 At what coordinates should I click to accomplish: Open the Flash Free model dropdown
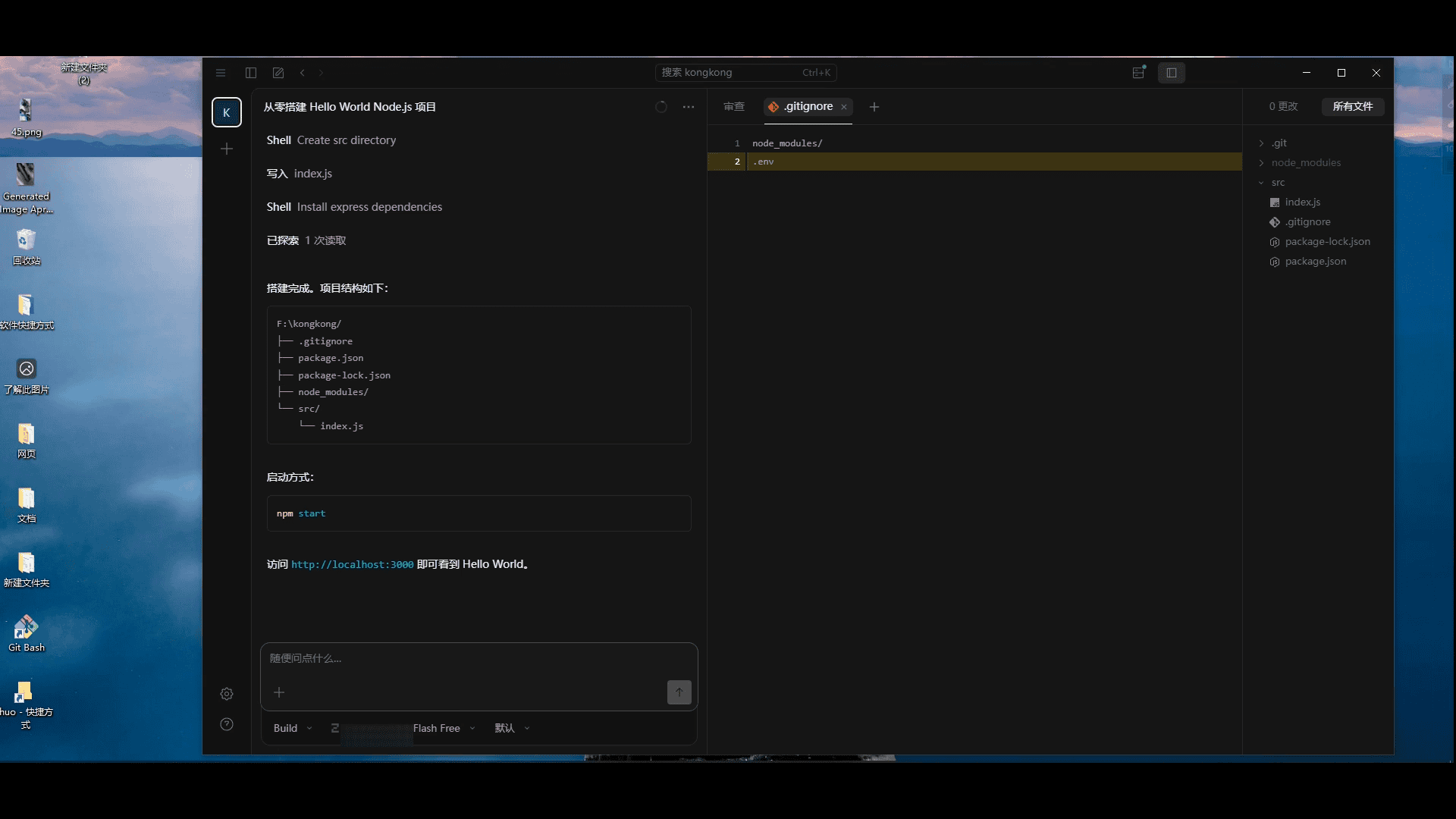pyautogui.click(x=444, y=728)
